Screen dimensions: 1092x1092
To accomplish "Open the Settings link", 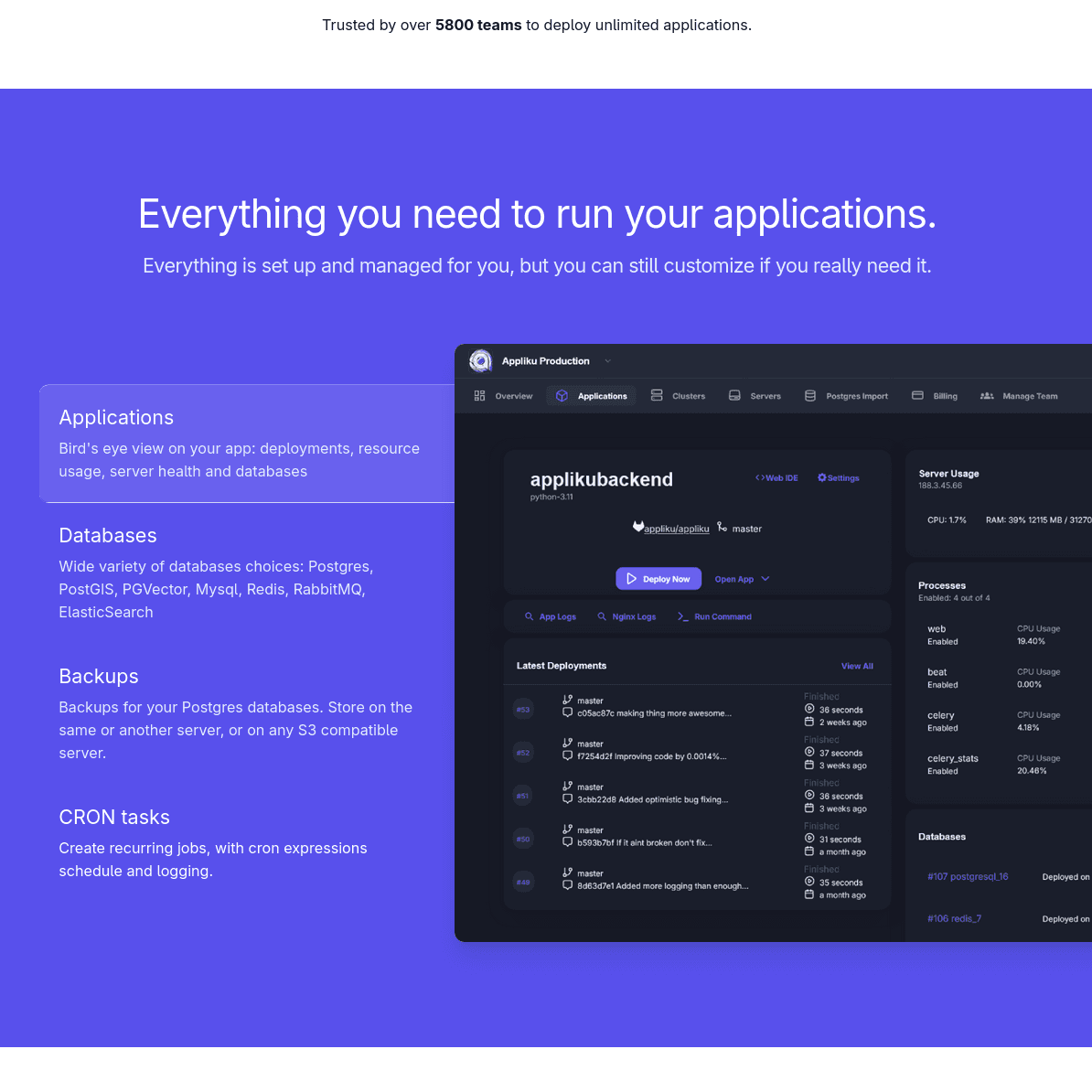I will 839,477.
